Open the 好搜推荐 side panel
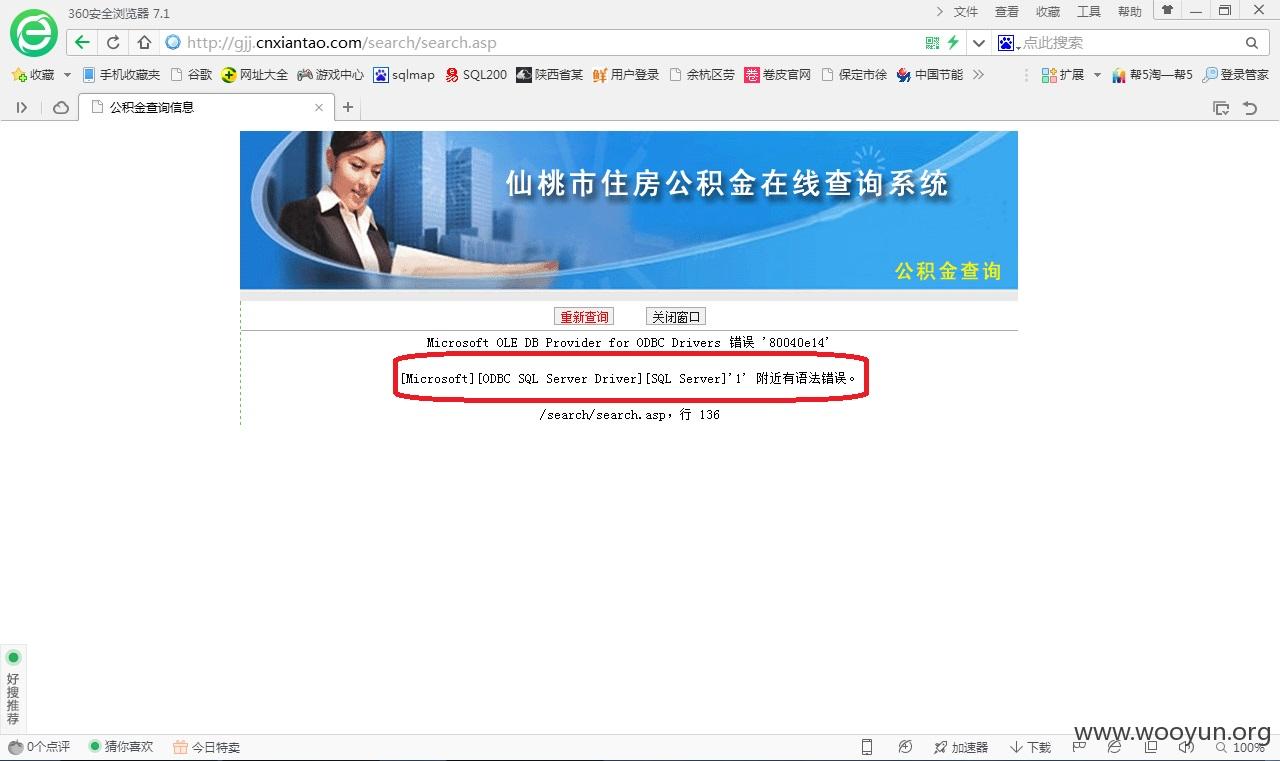1280x761 pixels. [x=13, y=689]
